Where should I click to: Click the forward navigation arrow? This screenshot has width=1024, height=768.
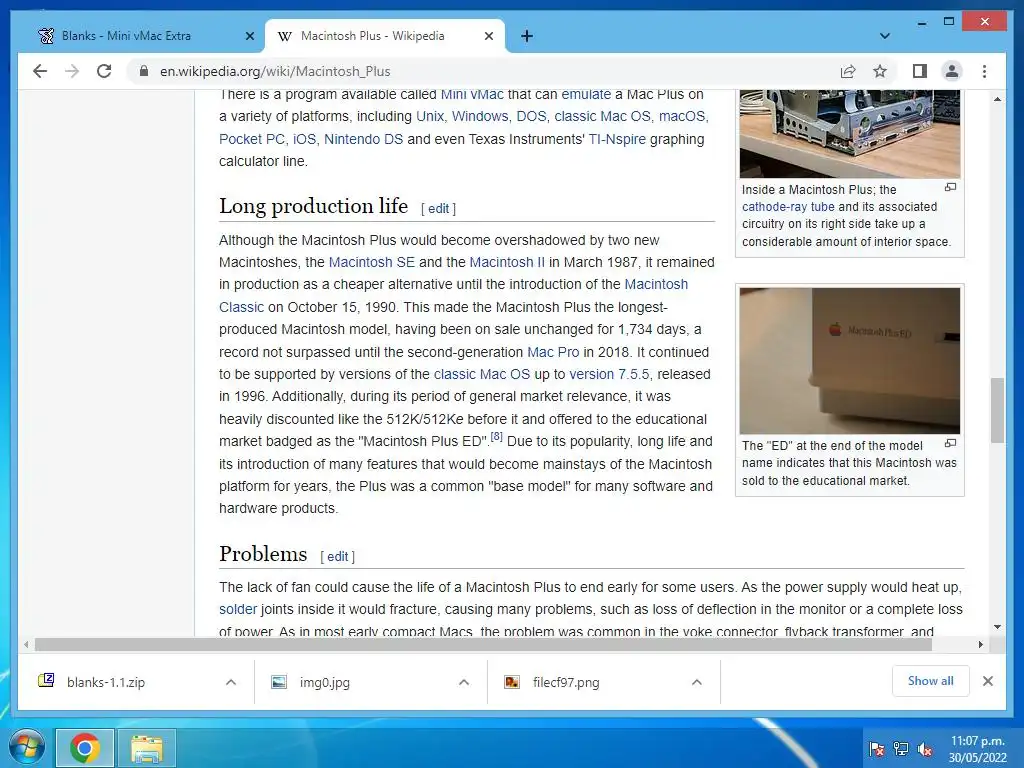(x=72, y=71)
